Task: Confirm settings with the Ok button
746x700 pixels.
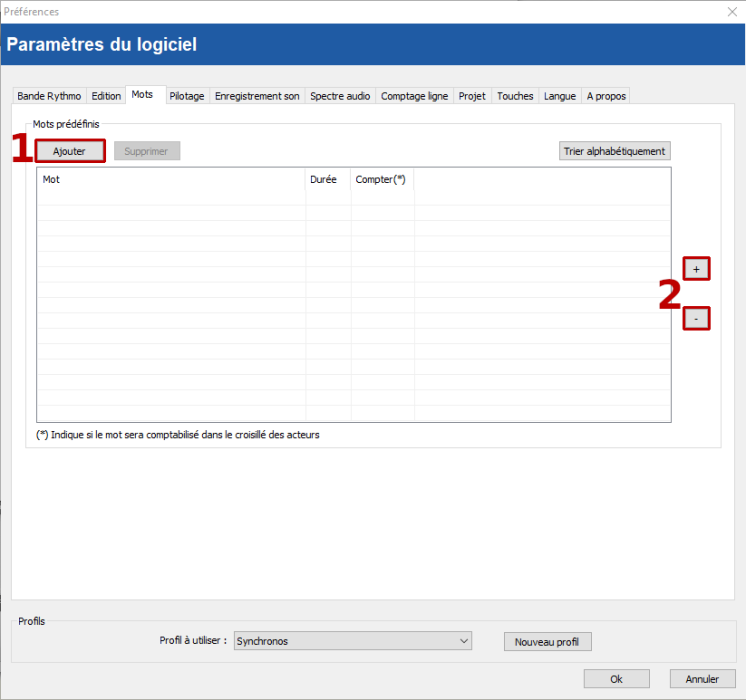Action: [x=616, y=679]
